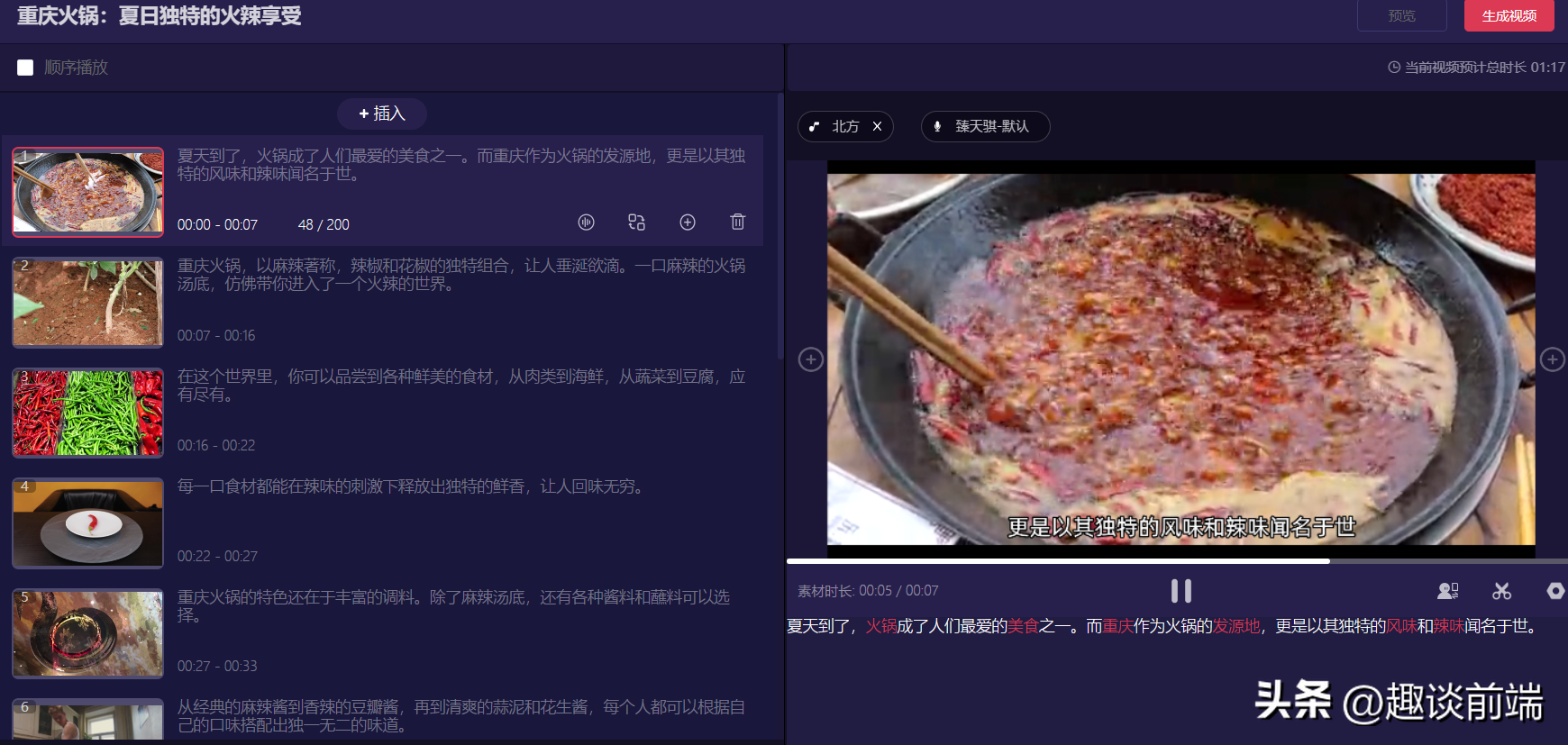The width and height of the screenshot is (1568, 745).
Task: Click the 00:07 - 00:16 time range
Action: click(216, 335)
